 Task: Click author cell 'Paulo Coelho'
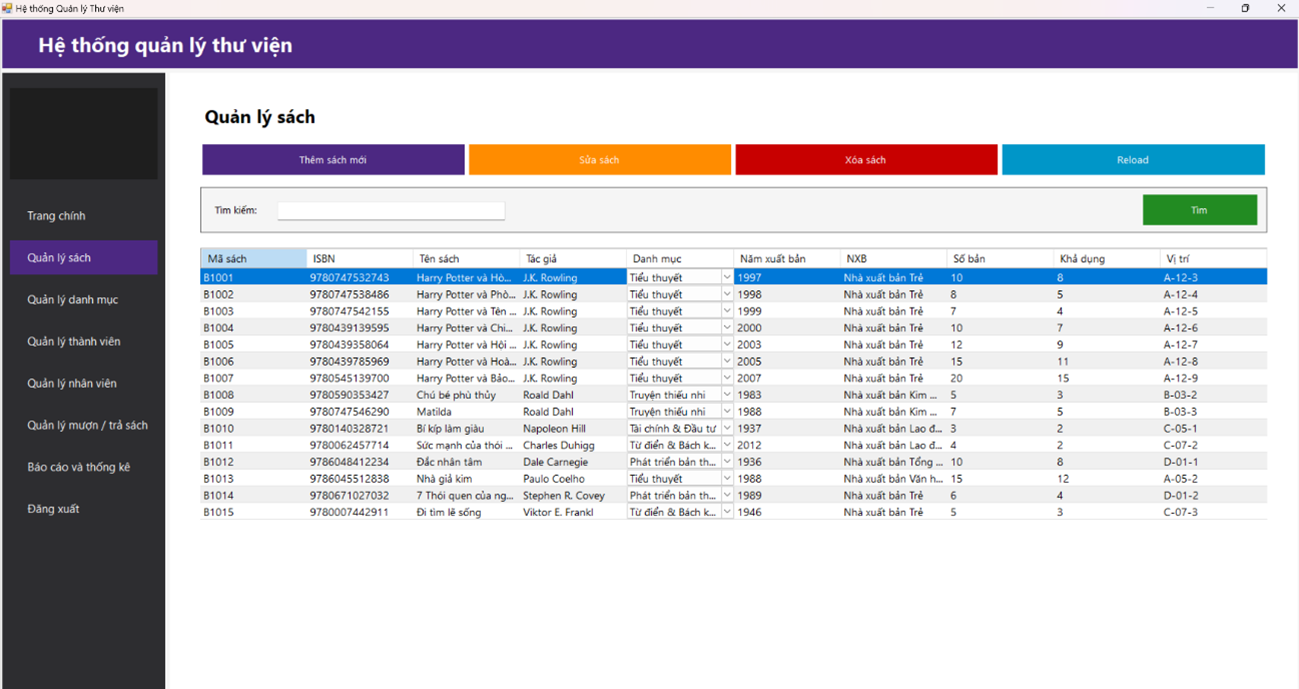[x=573, y=479]
